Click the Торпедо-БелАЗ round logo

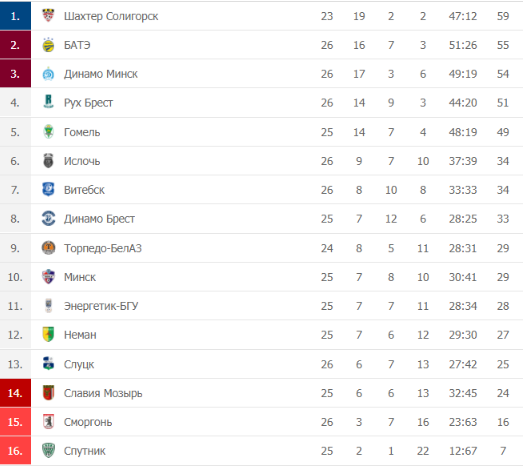(x=48, y=248)
